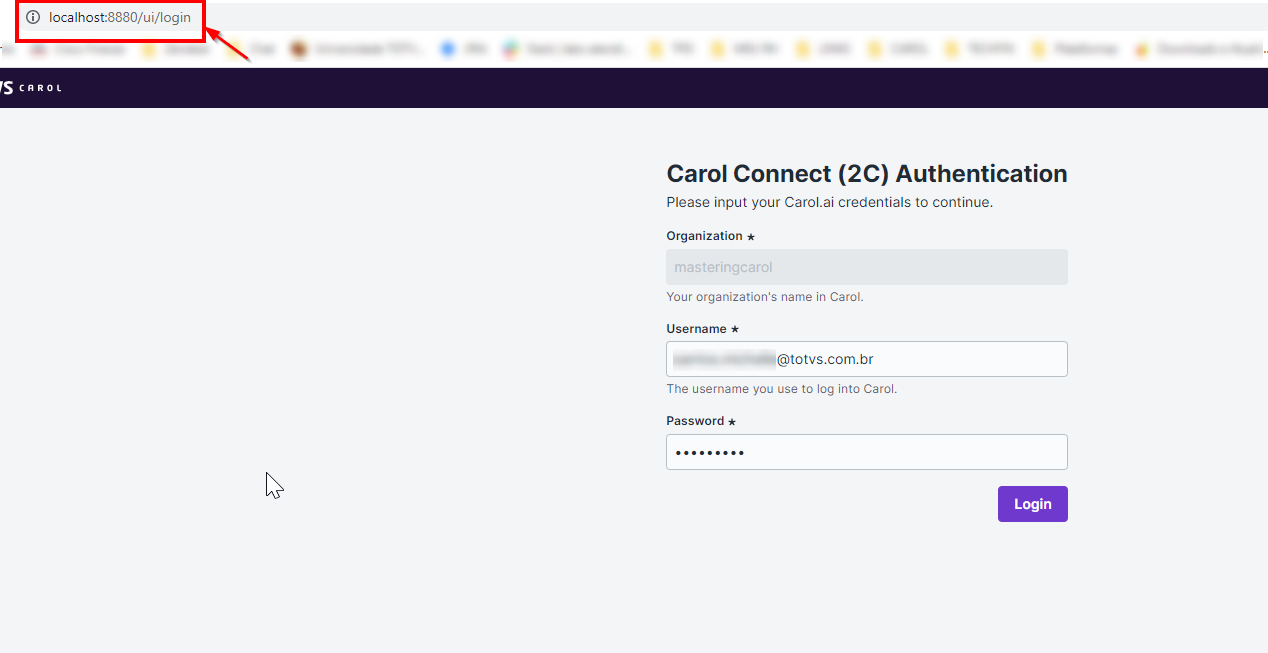The height and width of the screenshot is (653, 1268).
Task: Click 'Your organization's name in Carol.' hint
Action: click(x=765, y=297)
